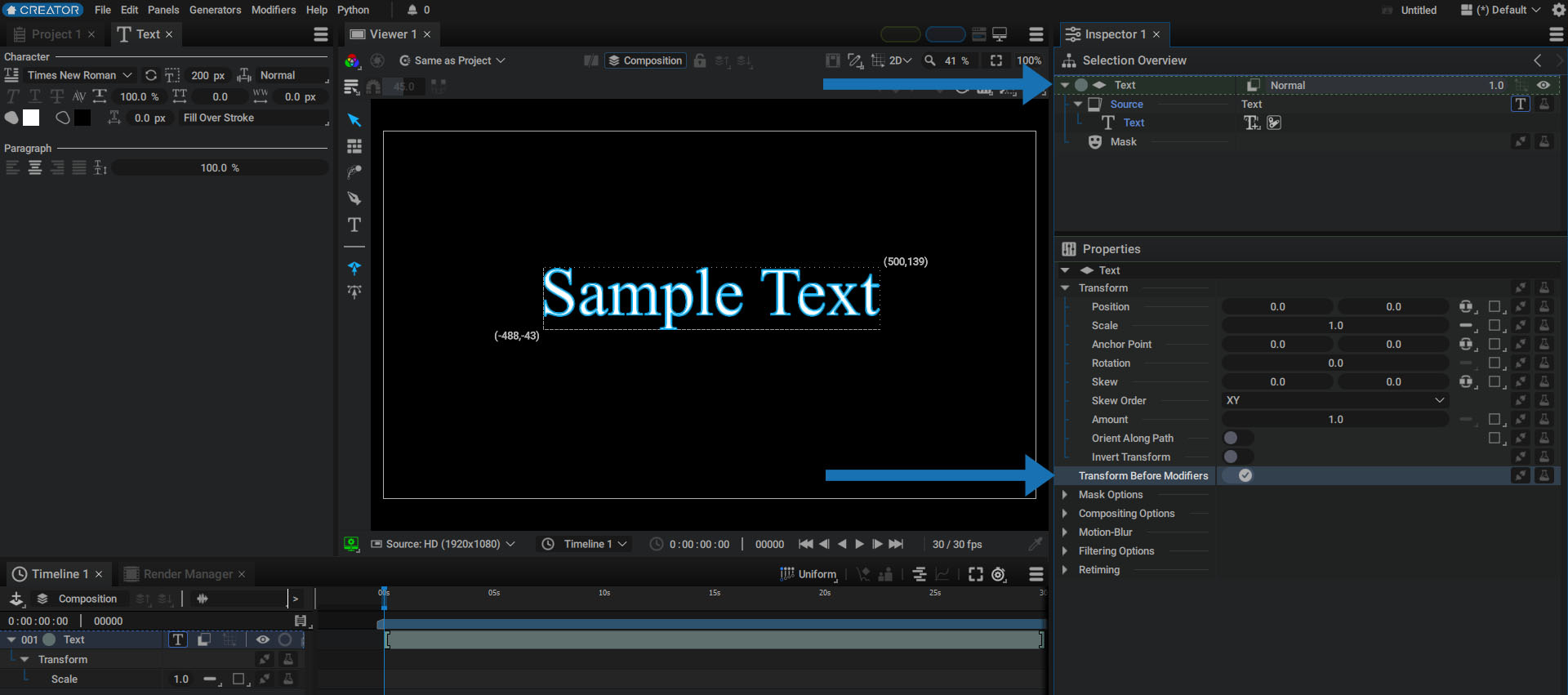The width and height of the screenshot is (1568, 695).
Task: Click the timeline fullscreen frame icon
Action: click(976, 574)
